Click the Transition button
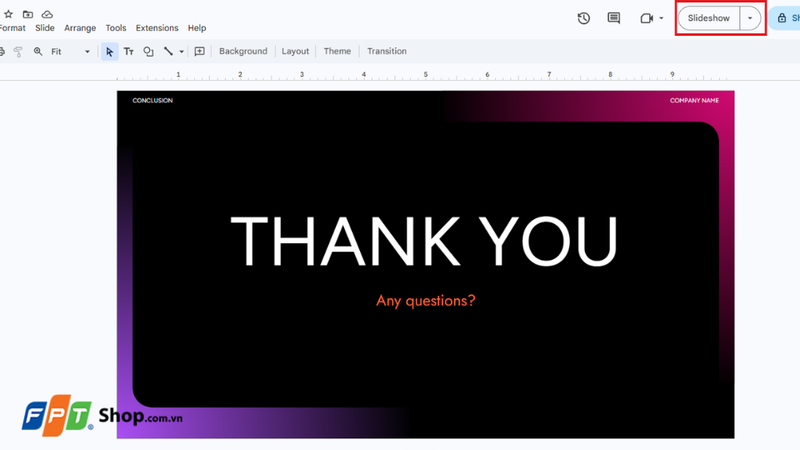Viewport: 800px width, 450px height. [387, 52]
